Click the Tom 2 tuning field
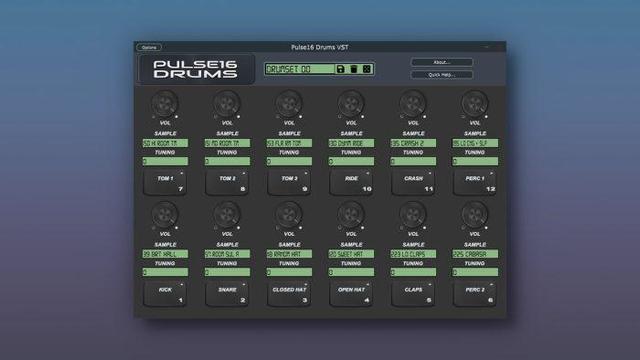Viewport: 640px width, 360px height. click(x=227, y=161)
